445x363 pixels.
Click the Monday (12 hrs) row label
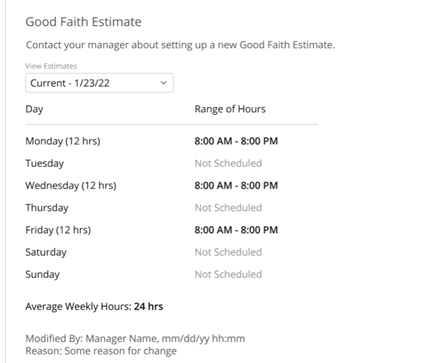coord(63,141)
